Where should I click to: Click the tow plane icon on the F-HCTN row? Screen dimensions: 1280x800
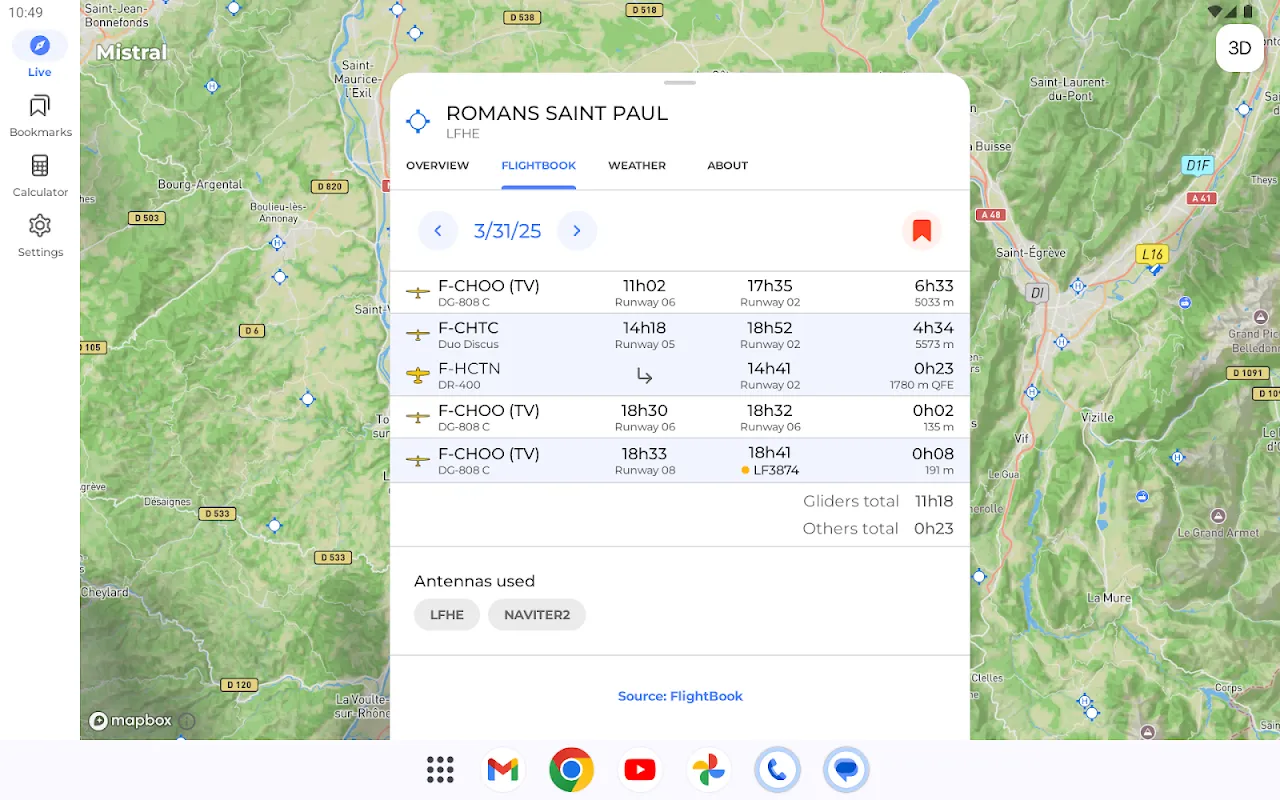(x=417, y=376)
